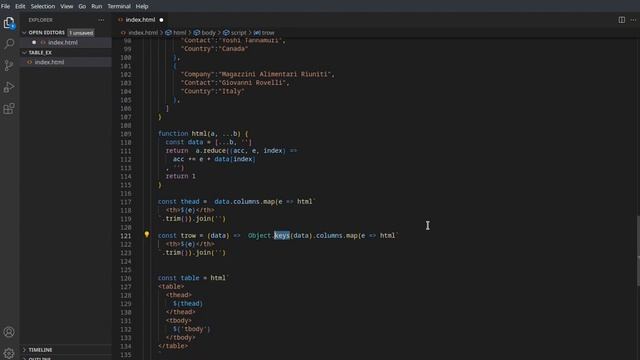Open the View menu
Screen dimensions: 640x360
67,6
